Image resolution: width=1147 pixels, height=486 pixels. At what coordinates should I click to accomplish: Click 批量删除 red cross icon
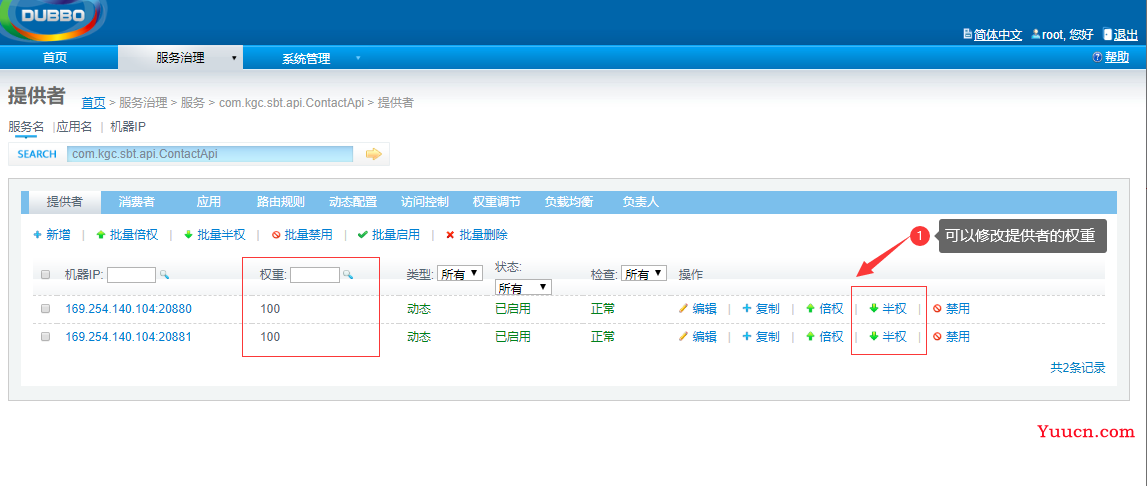point(451,235)
